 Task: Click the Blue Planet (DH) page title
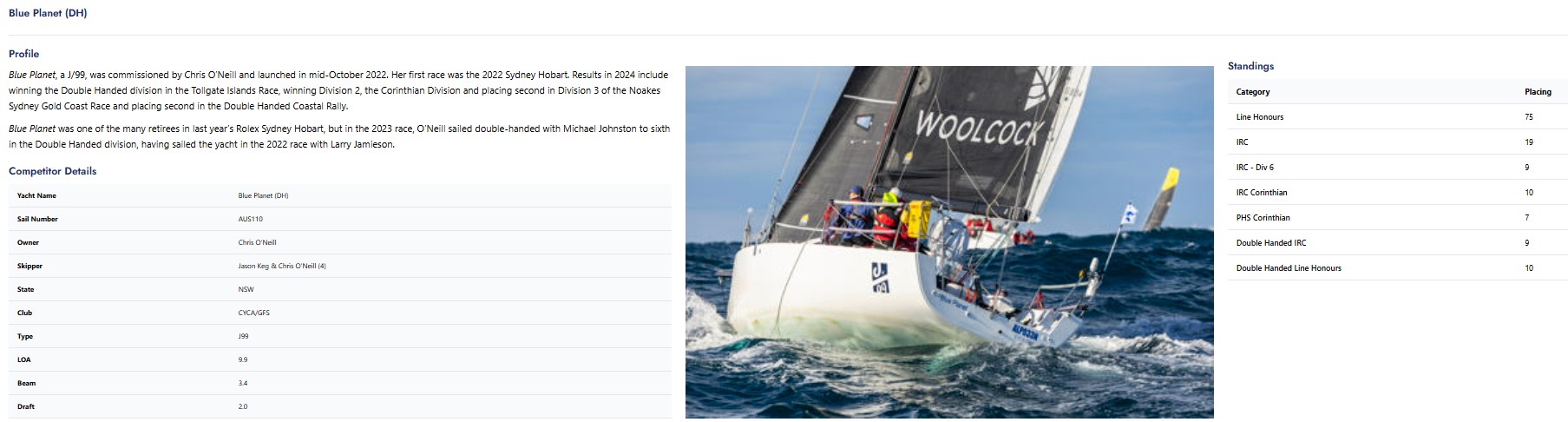[x=48, y=13]
